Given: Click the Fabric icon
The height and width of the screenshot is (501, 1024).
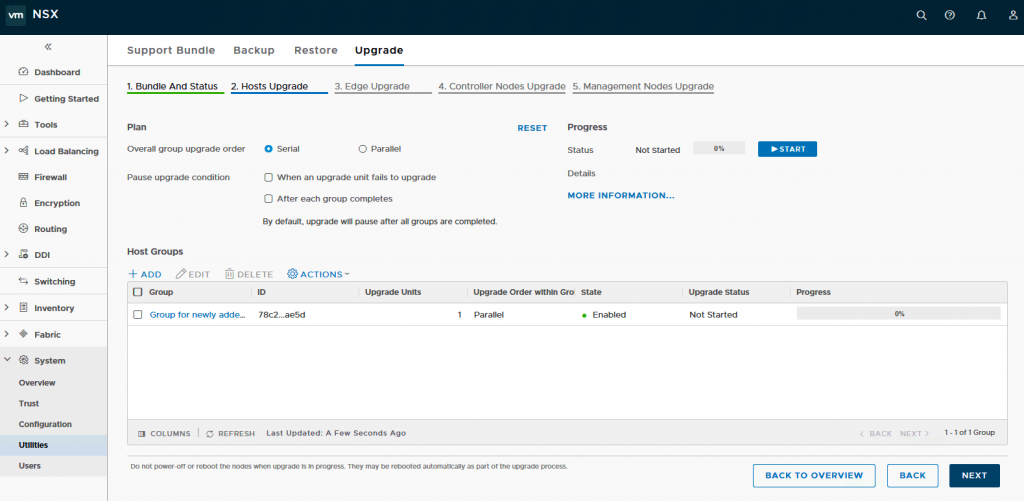Looking at the screenshot, I should coord(24,334).
